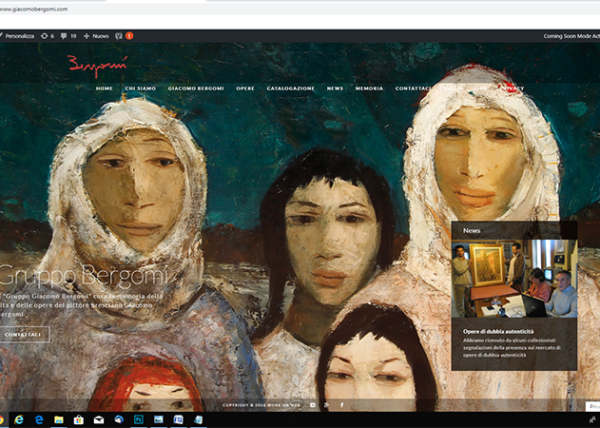Open Thunderbird from the taskbar
The height and width of the screenshot is (428, 600).
(119, 420)
